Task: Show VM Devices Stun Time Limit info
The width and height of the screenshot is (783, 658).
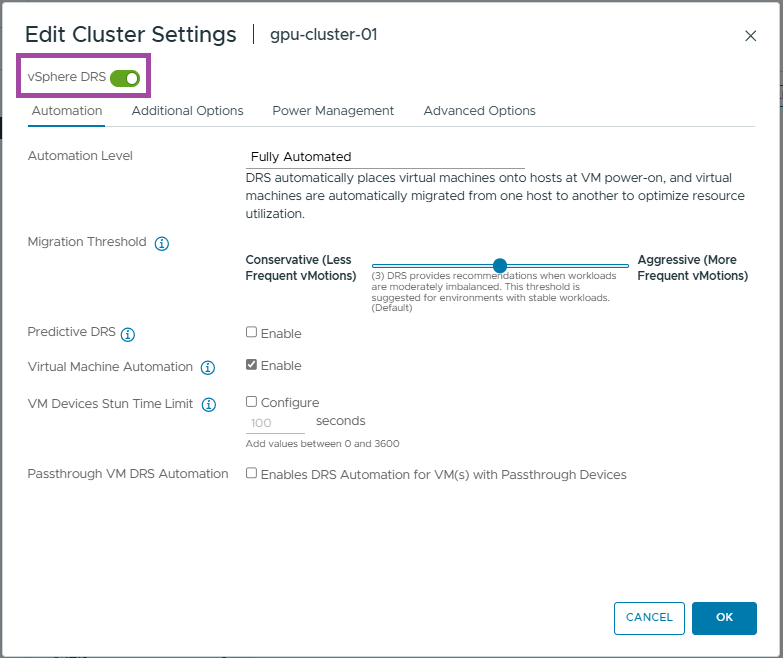Action: pos(209,405)
